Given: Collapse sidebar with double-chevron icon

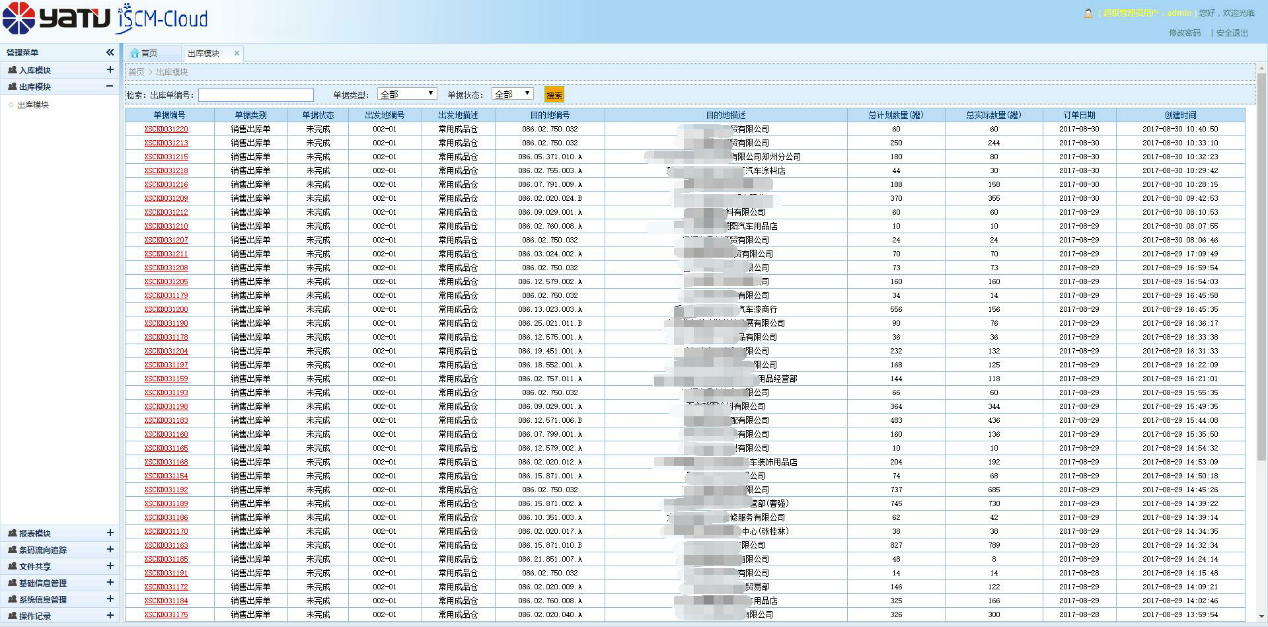Looking at the screenshot, I should pos(110,52).
